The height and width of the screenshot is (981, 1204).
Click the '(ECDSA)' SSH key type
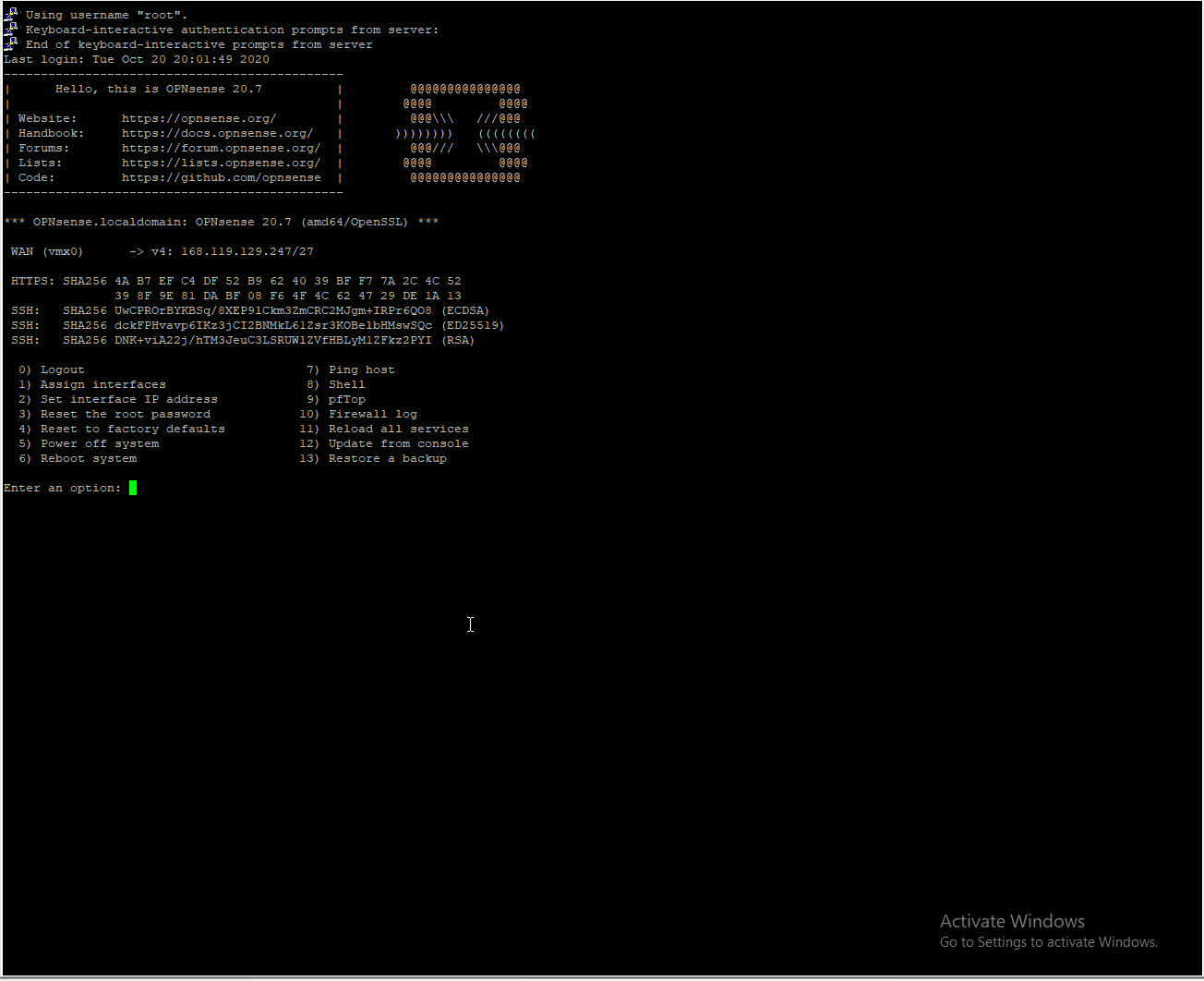465,310
